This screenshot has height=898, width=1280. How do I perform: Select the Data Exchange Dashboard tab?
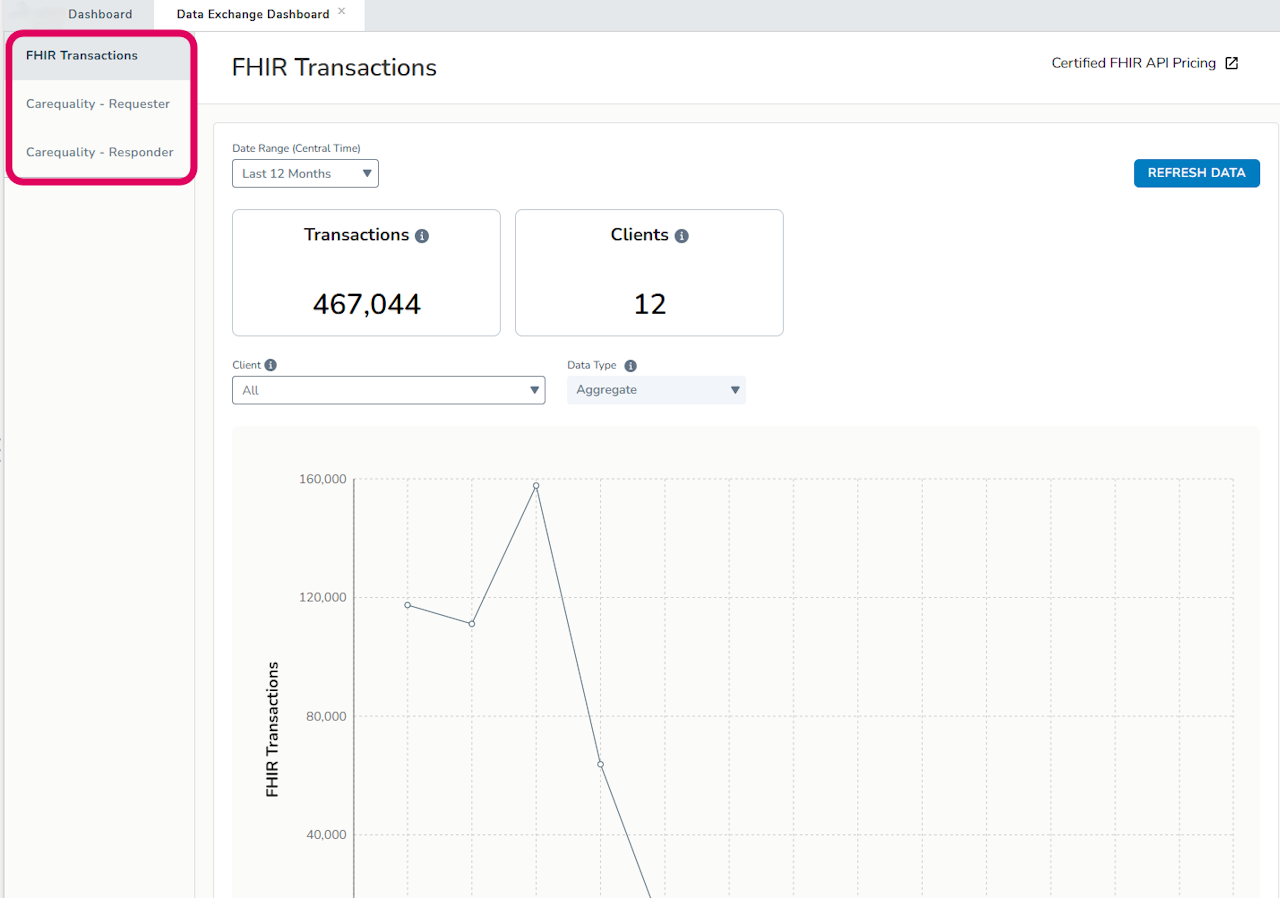[253, 14]
